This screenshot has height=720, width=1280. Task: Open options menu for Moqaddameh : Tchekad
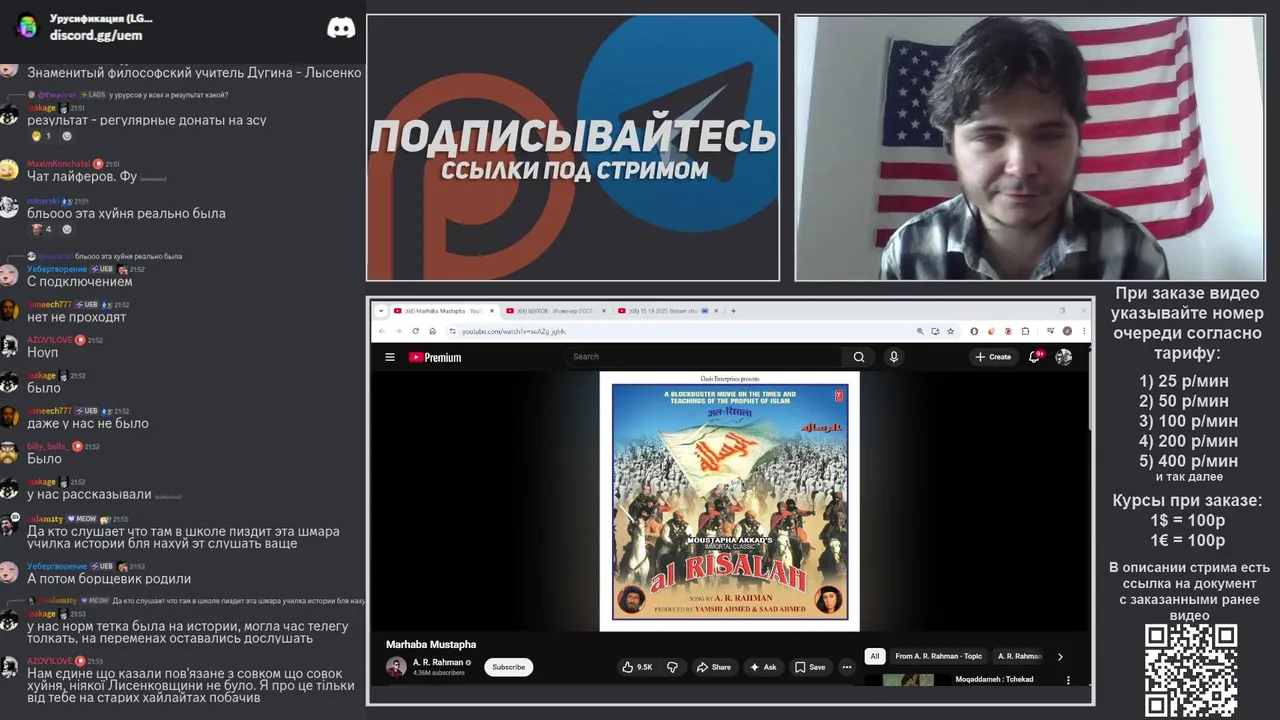[1068, 680]
